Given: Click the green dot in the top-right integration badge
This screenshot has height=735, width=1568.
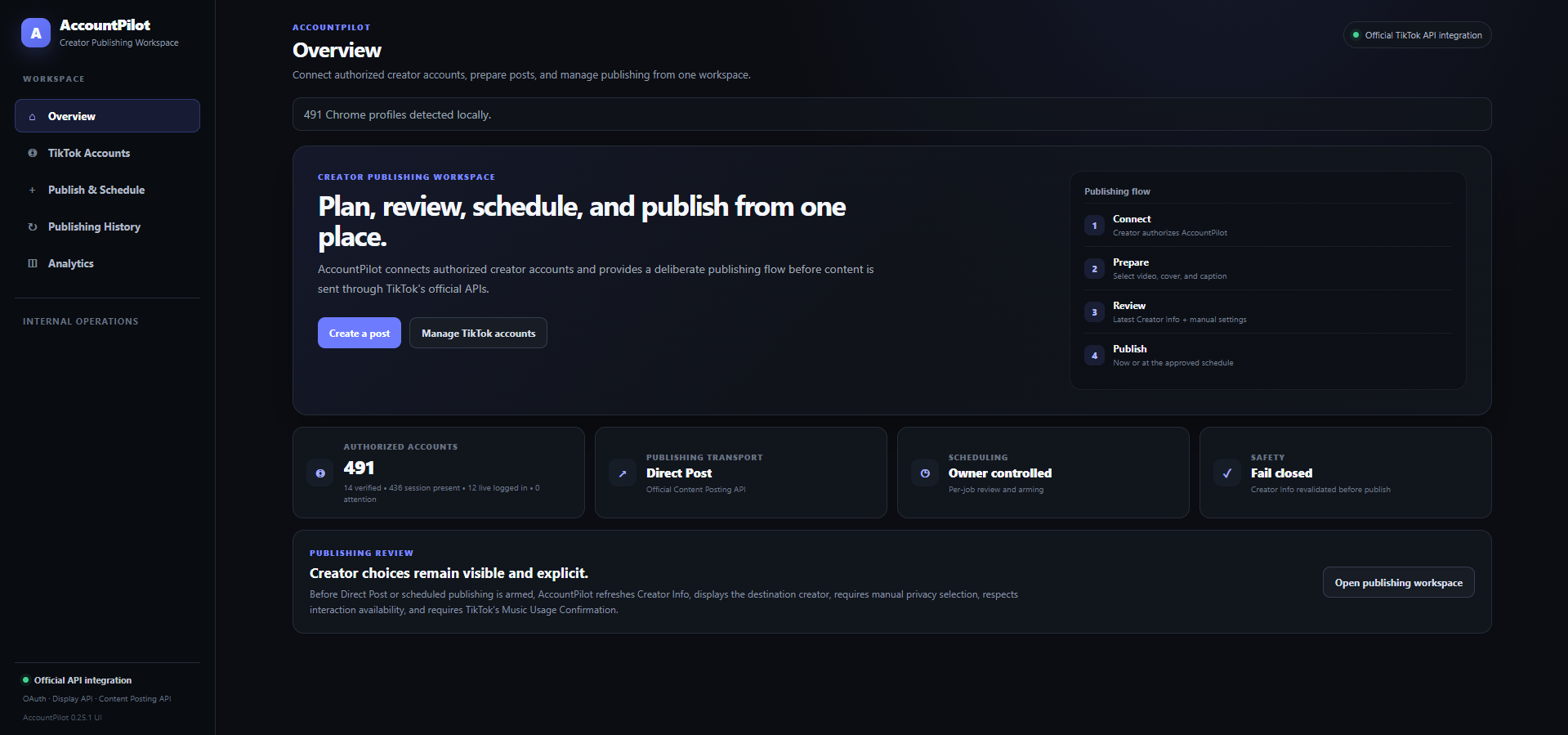Looking at the screenshot, I should [x=1356, y=35].
